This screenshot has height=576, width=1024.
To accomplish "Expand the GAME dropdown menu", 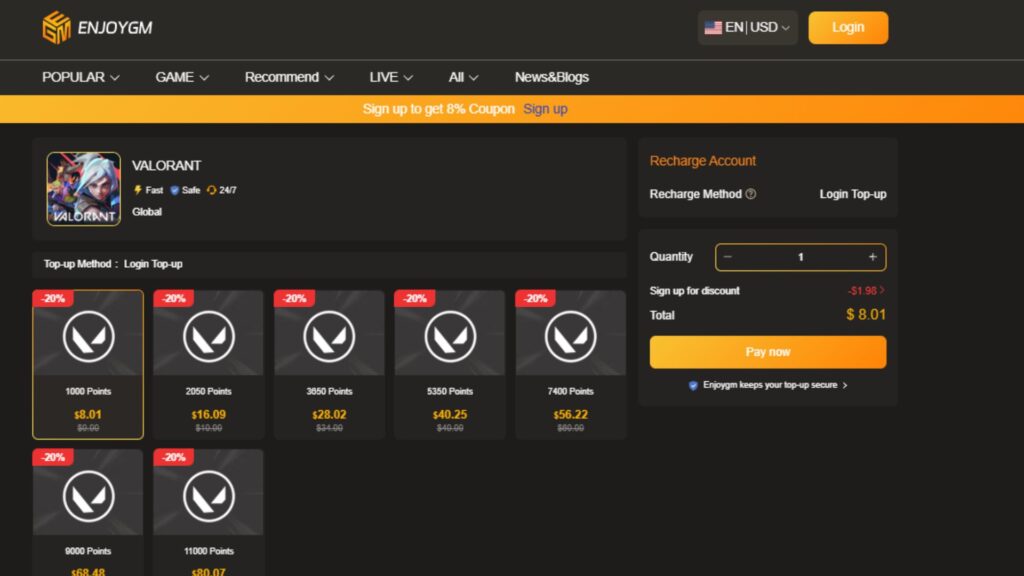I will tap(182, 77).
